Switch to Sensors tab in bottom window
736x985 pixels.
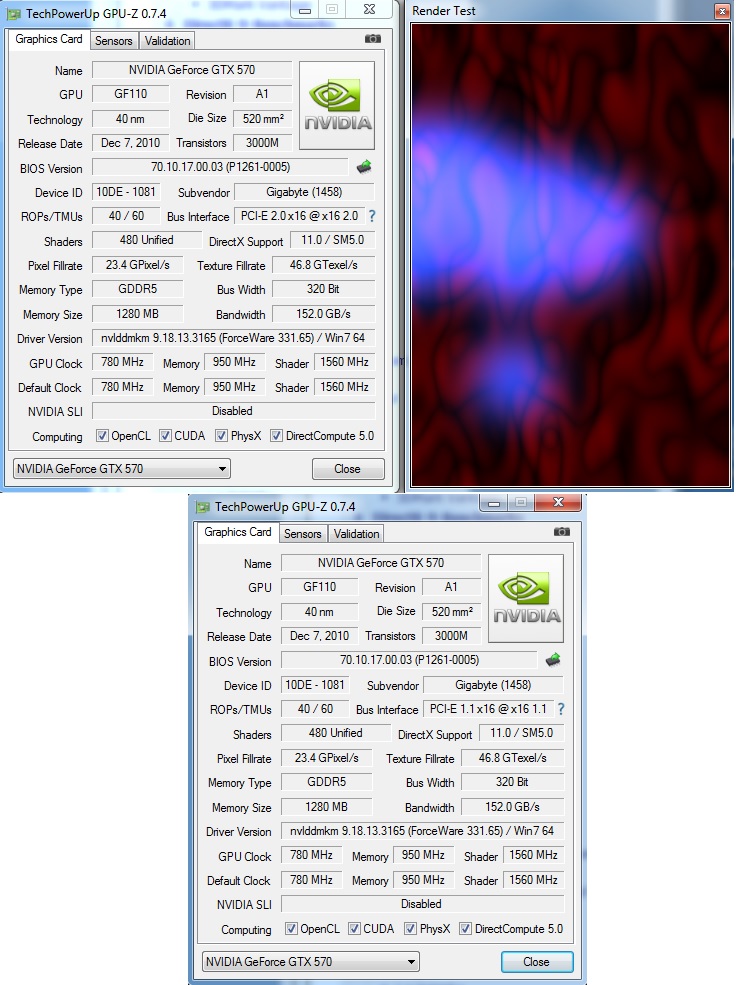(x=303, y=534)
